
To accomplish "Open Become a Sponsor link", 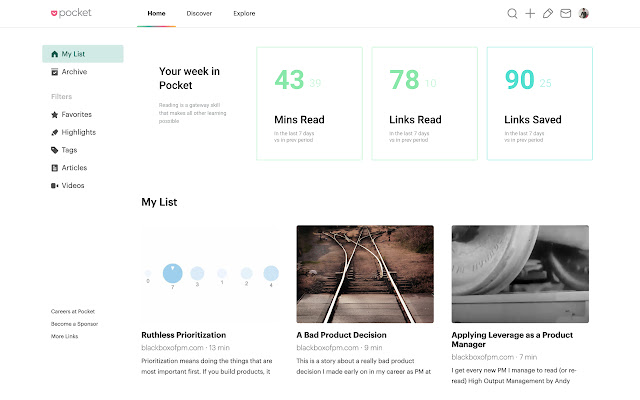I will 74,324.
